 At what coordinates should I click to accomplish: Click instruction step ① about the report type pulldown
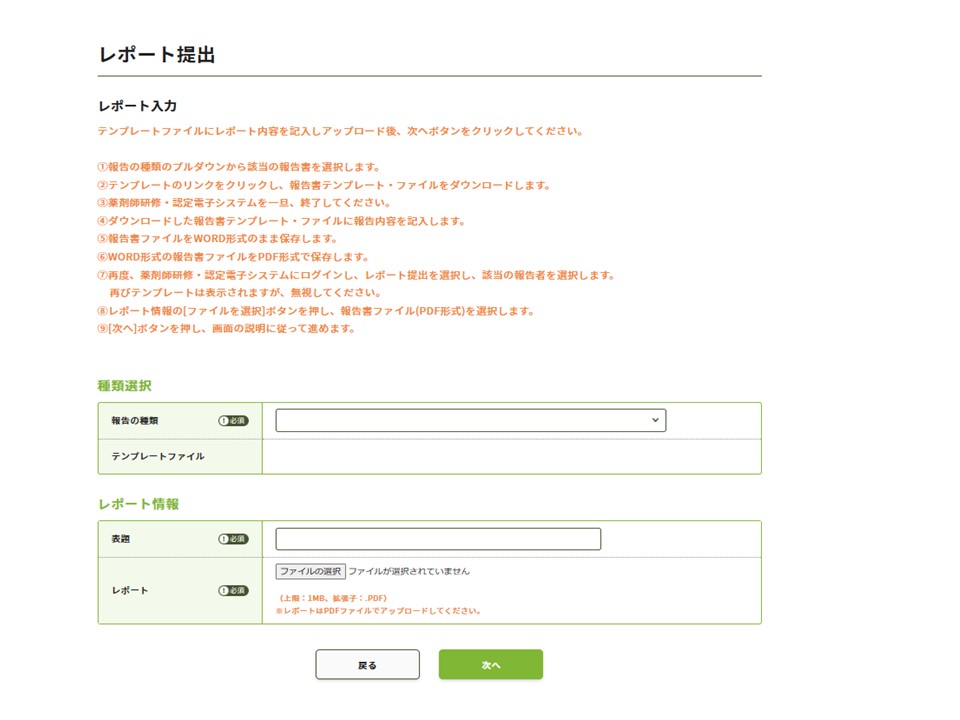click(239, 167)
